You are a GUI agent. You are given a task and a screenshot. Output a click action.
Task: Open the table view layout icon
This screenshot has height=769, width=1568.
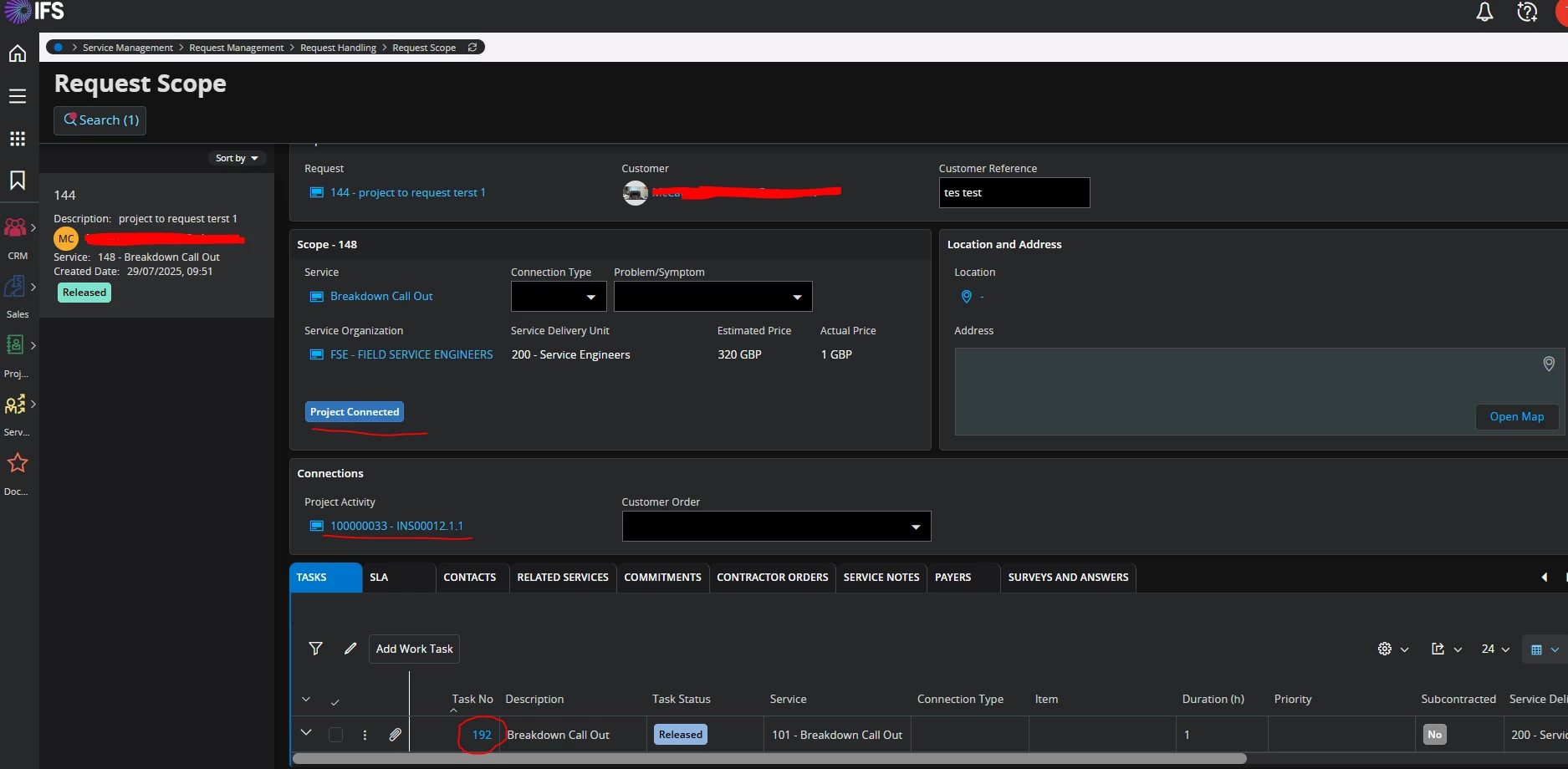(x=1536, y=649)
